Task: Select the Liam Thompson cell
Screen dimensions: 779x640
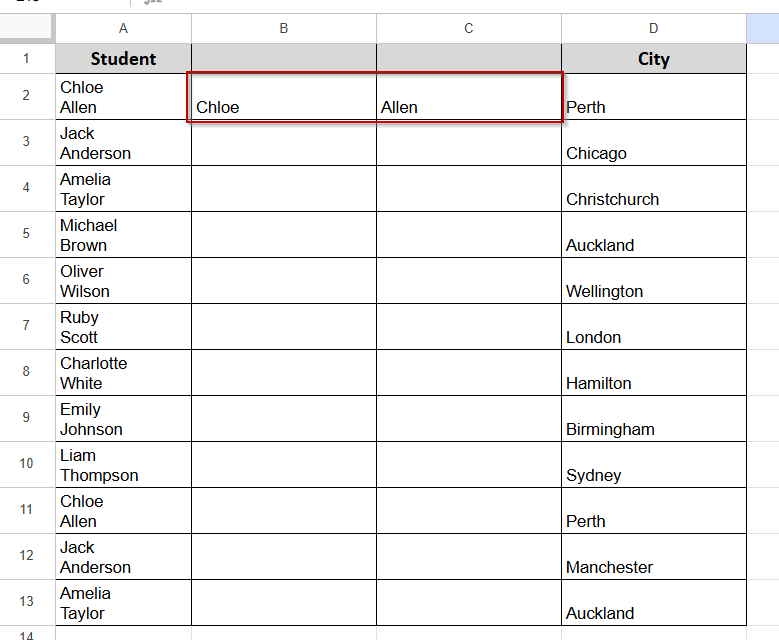Action: 123,465
